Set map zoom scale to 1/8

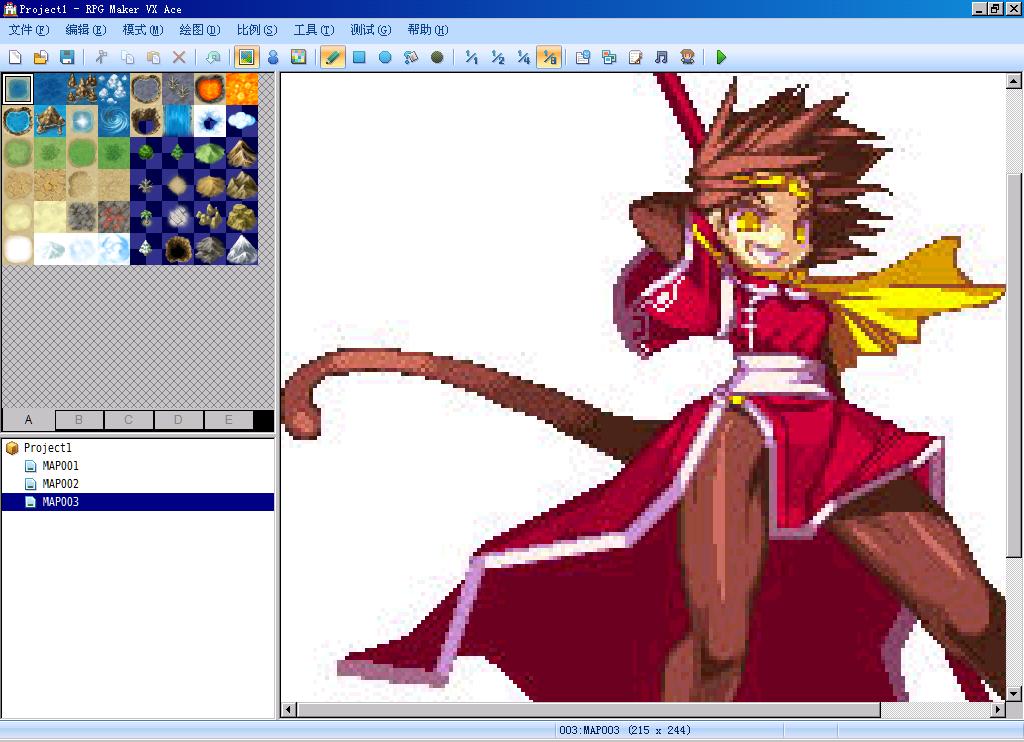pos(549,57)
